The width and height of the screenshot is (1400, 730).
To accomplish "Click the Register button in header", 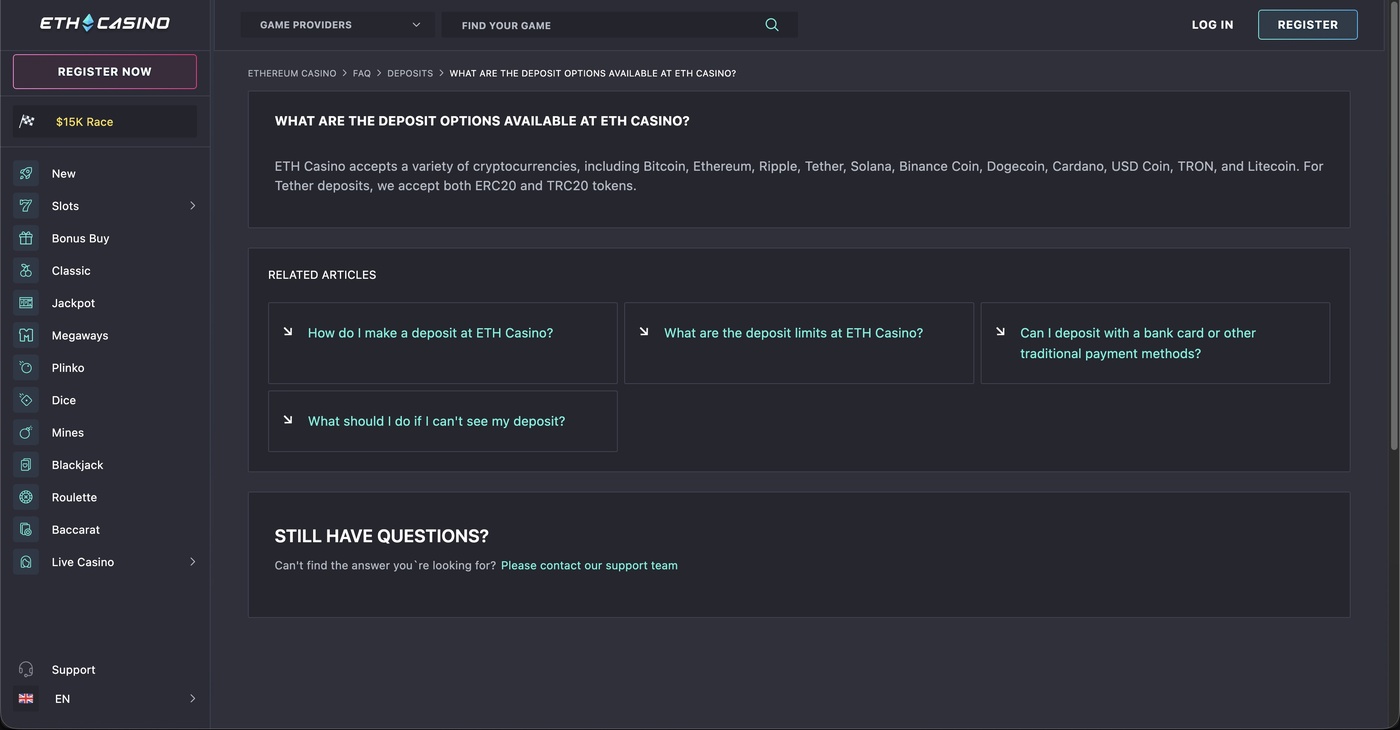I will (1308, 25).
